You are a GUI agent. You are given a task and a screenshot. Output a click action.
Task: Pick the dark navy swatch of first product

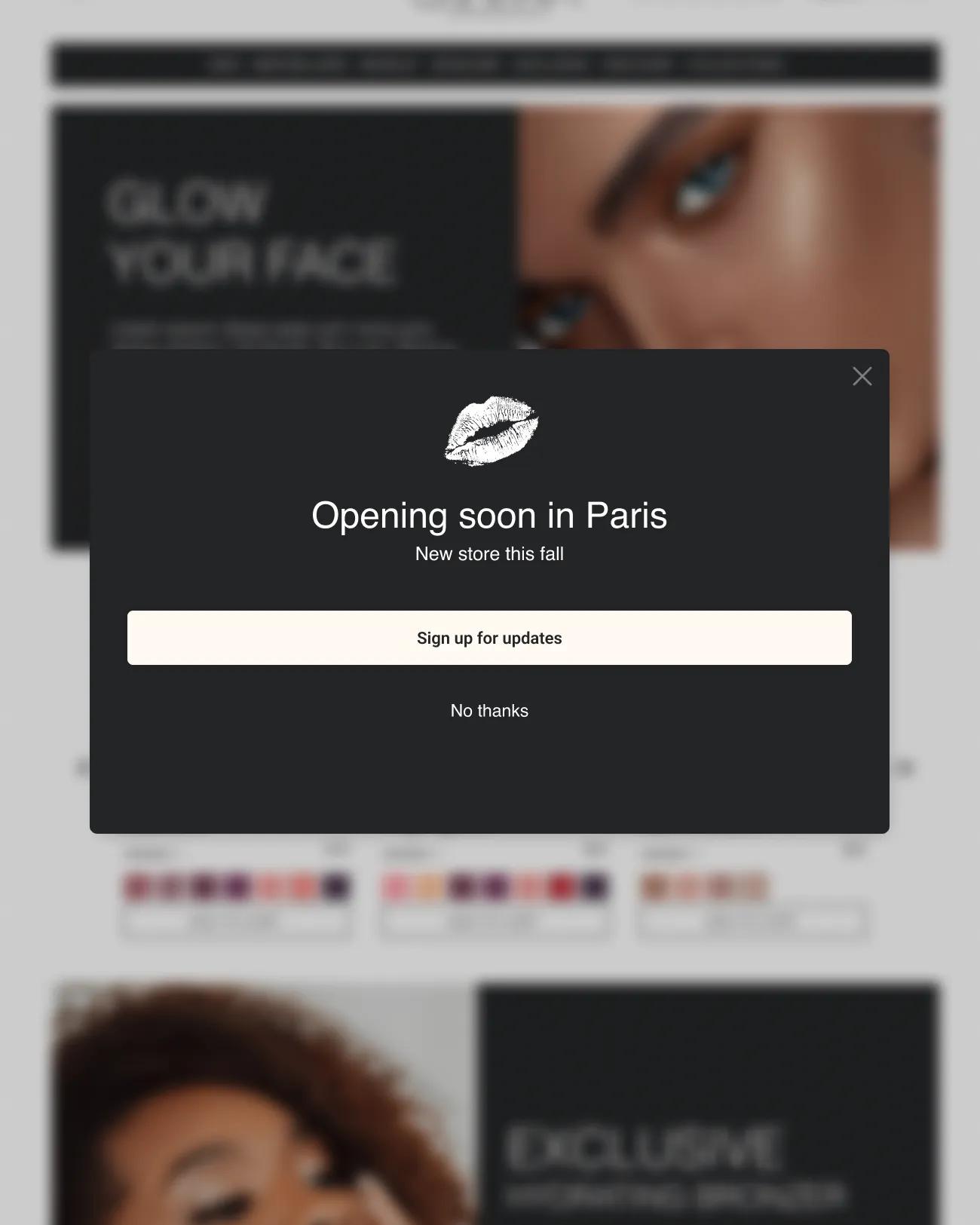point(336,887)
